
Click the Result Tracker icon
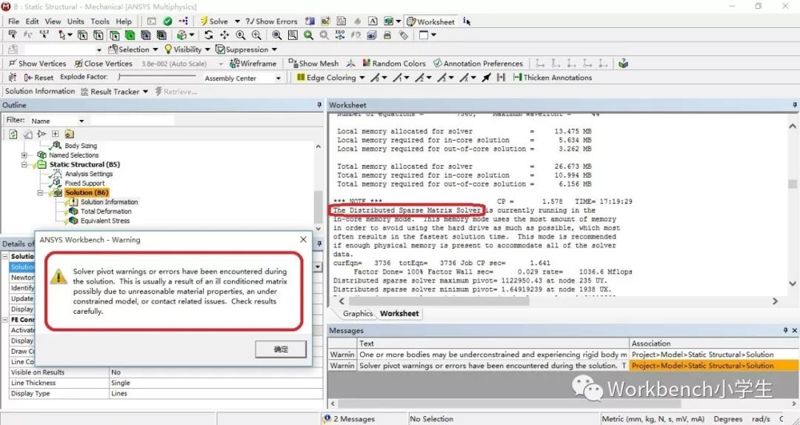point(84,91)
